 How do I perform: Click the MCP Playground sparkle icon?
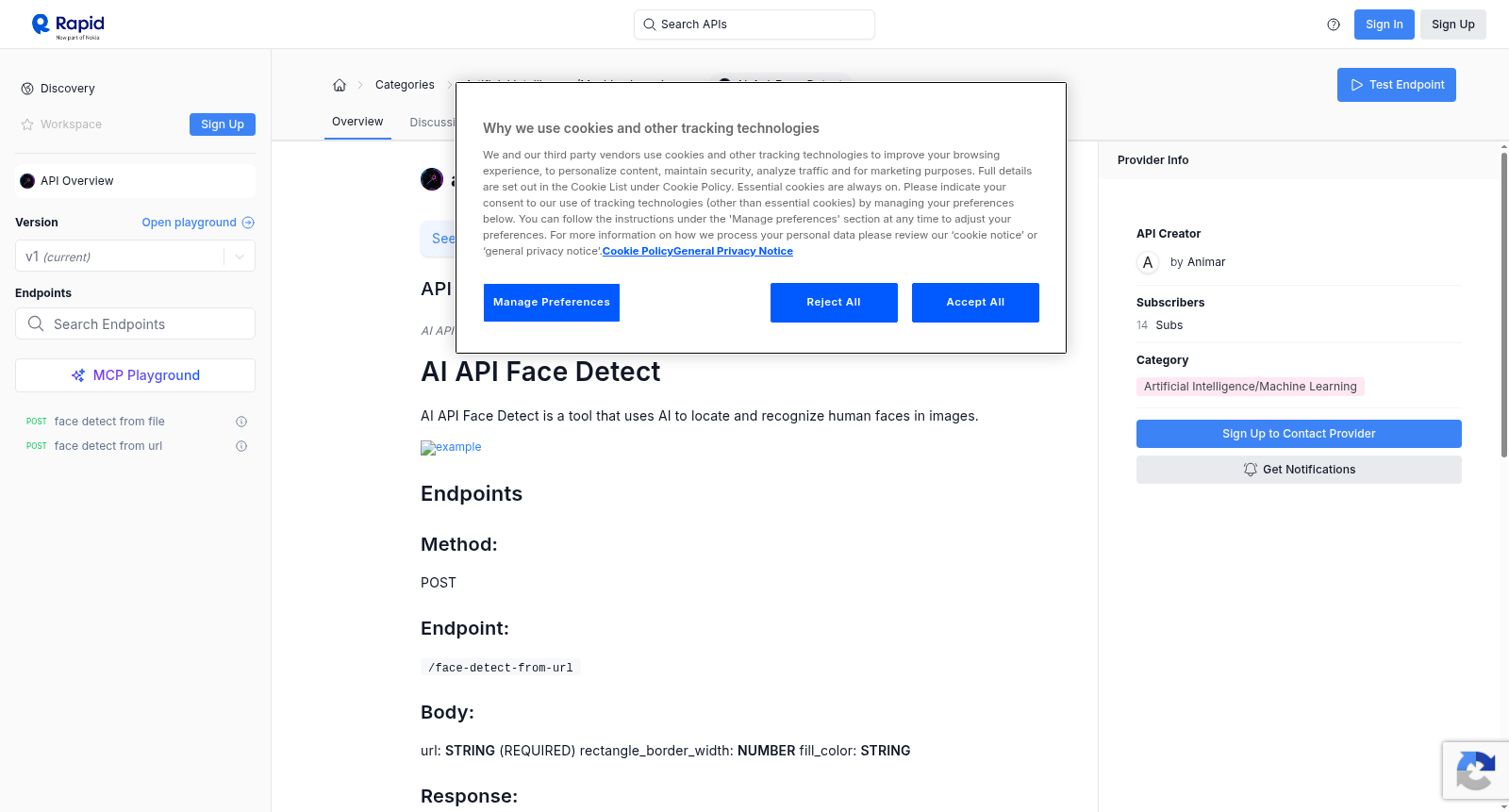point(78,375)
